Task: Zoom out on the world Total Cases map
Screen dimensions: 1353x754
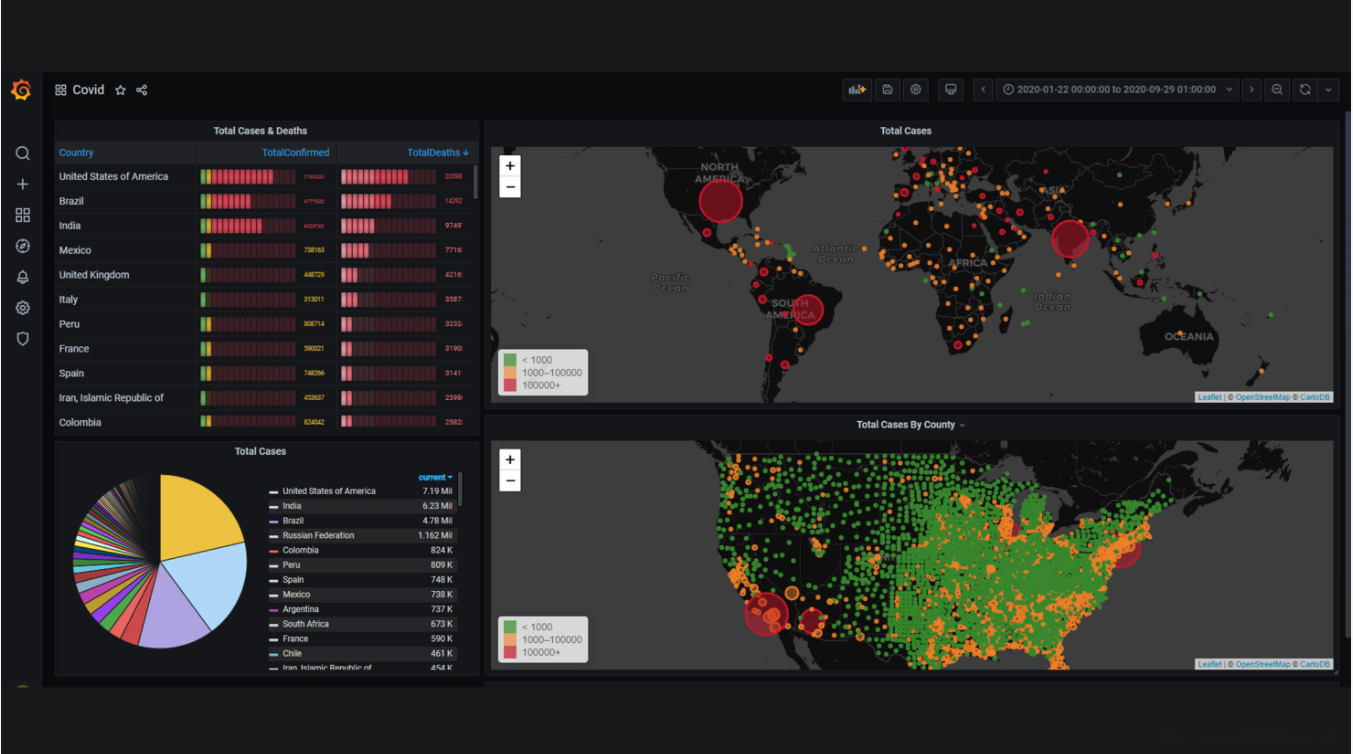Action: pyautogui.click(x=510, y=187)
